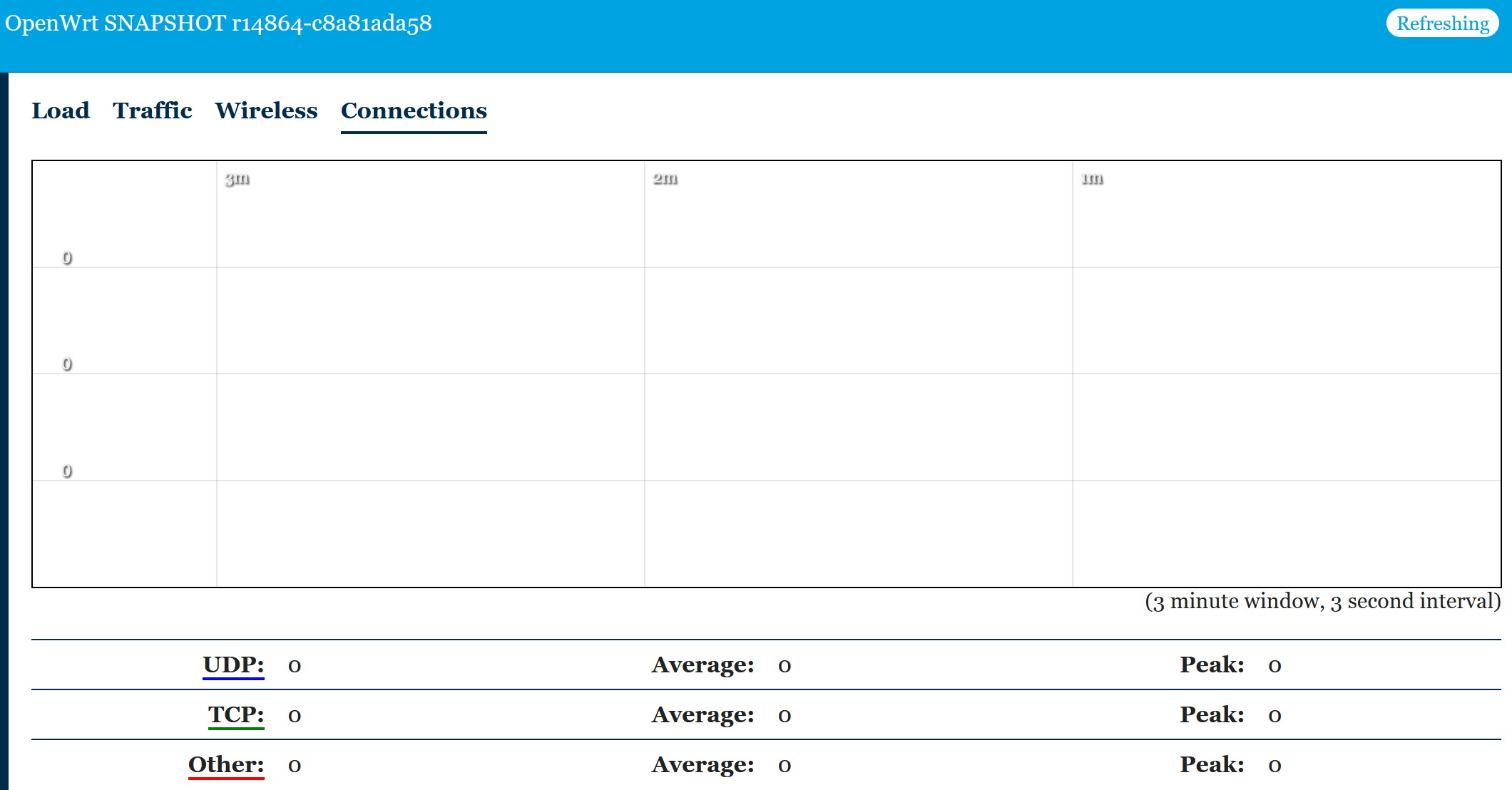Open the Traffic tab

coord(153,111)
